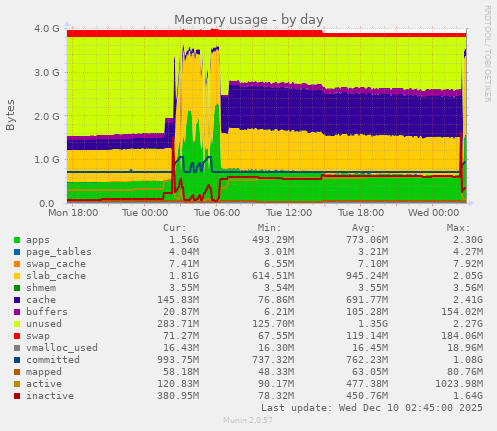This screenshot has width=497, height=431.
Task: Select the 'shmem' legend label
Action: [41, 288]
